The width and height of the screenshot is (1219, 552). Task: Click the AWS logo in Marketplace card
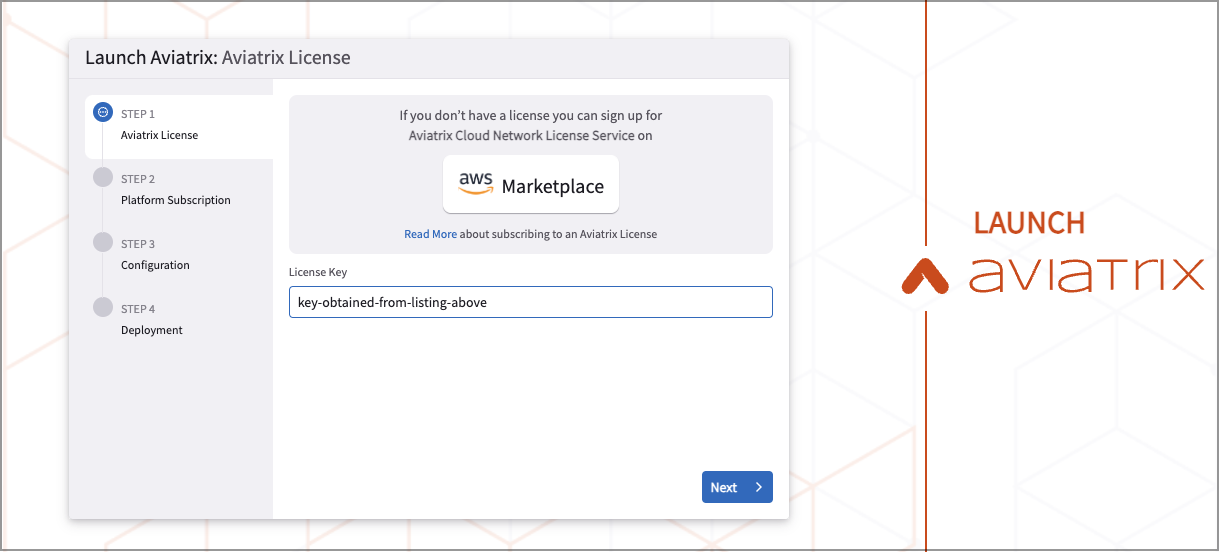pyautogui.click(x=476, y=184)
